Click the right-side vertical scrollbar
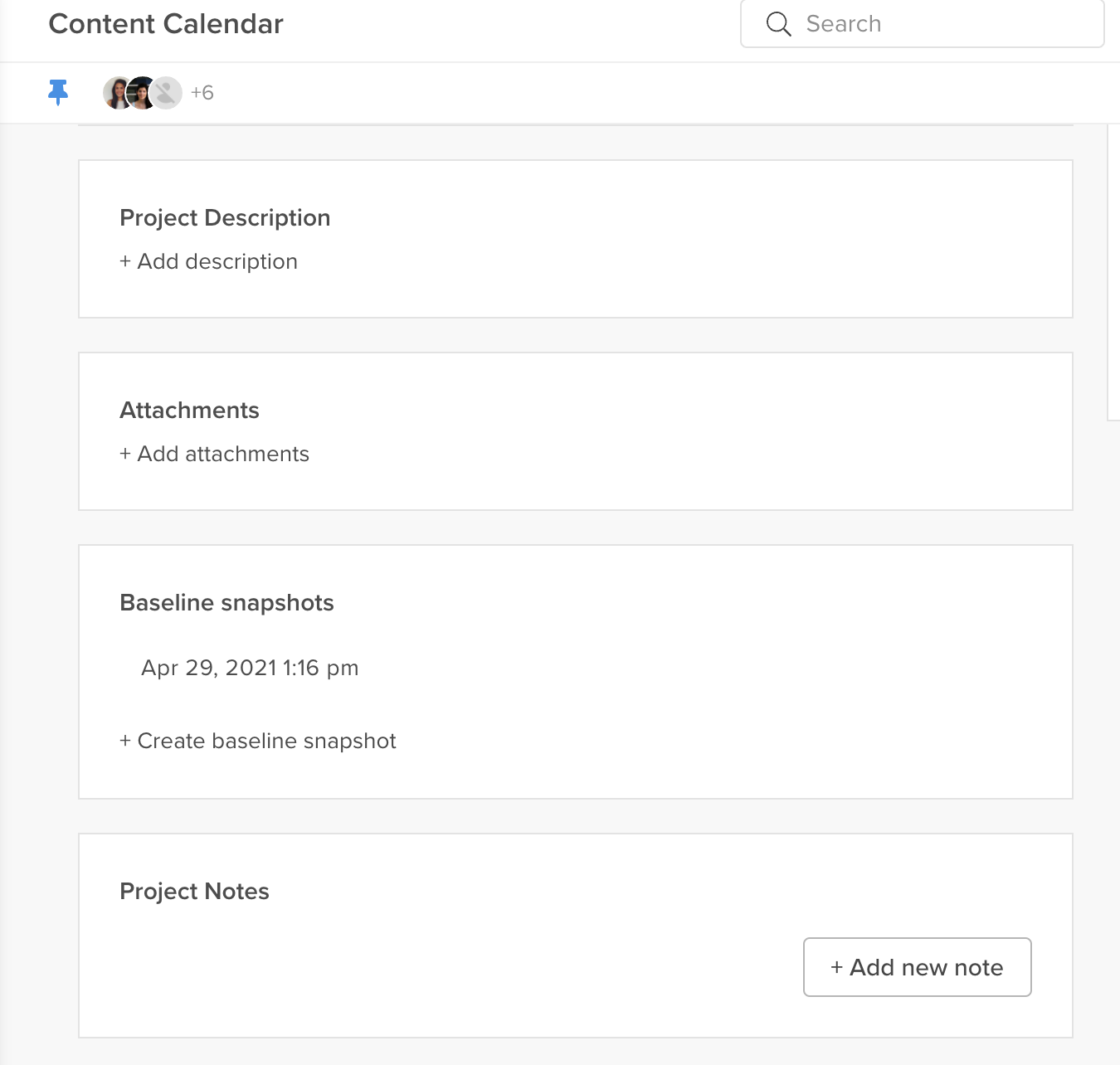Viewport: 1120px width, 1065px height. 1113,272
